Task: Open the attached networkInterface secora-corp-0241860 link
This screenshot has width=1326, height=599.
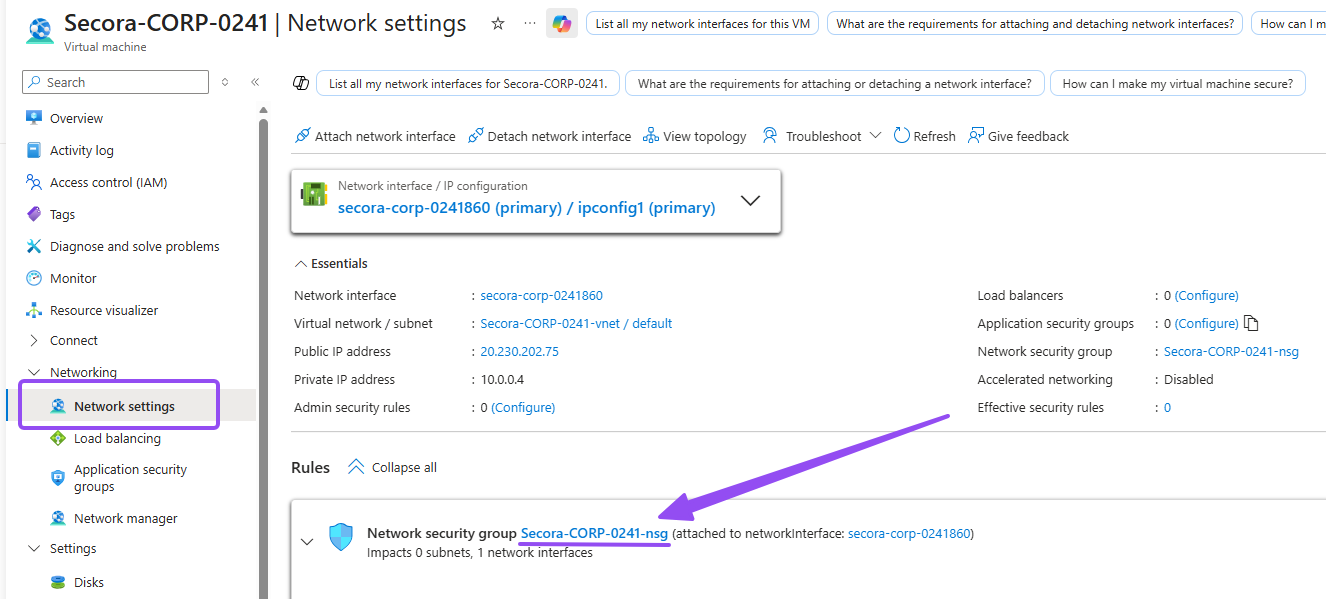Action: [x=909, y=533]
